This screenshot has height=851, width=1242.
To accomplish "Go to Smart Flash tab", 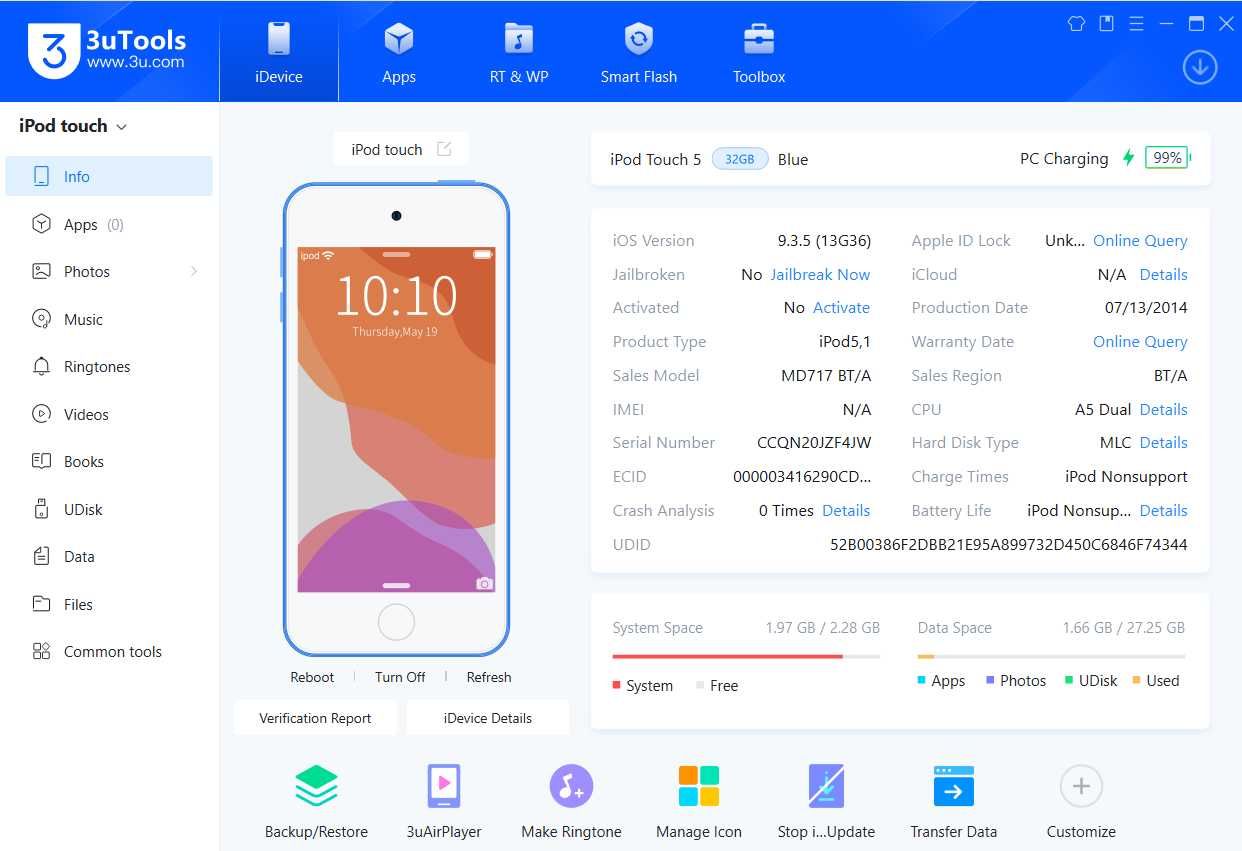I will (x=638, y=52).
